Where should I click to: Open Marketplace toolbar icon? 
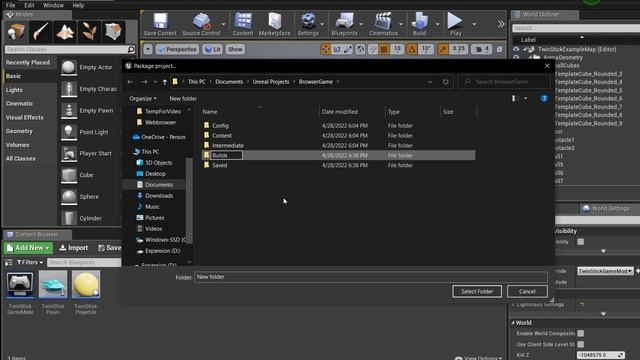click(274, 21)
